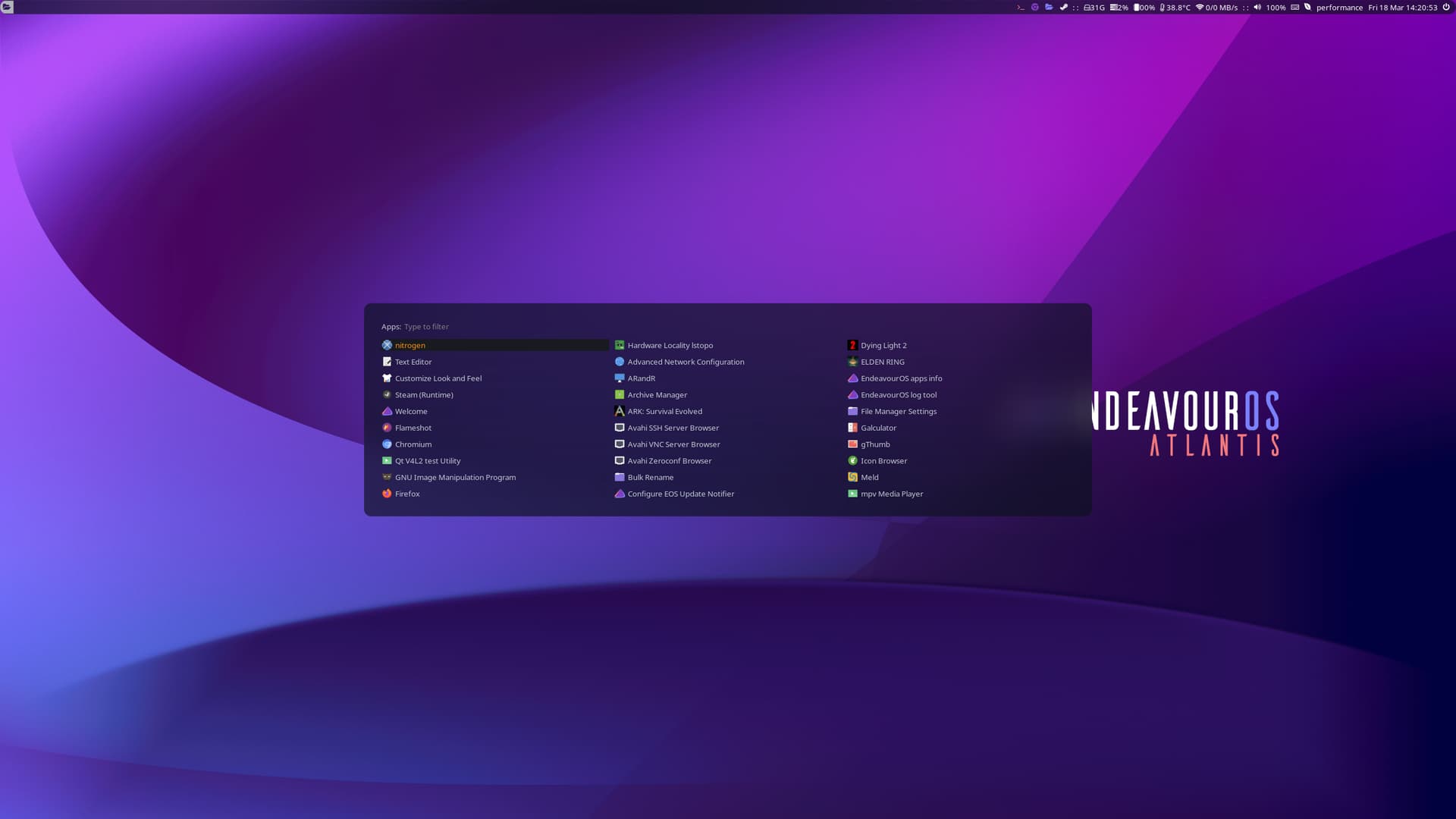Open Qt V4L2 test Utility icon
Viewport: 1456px width, 819px height.
coord(387,461)
